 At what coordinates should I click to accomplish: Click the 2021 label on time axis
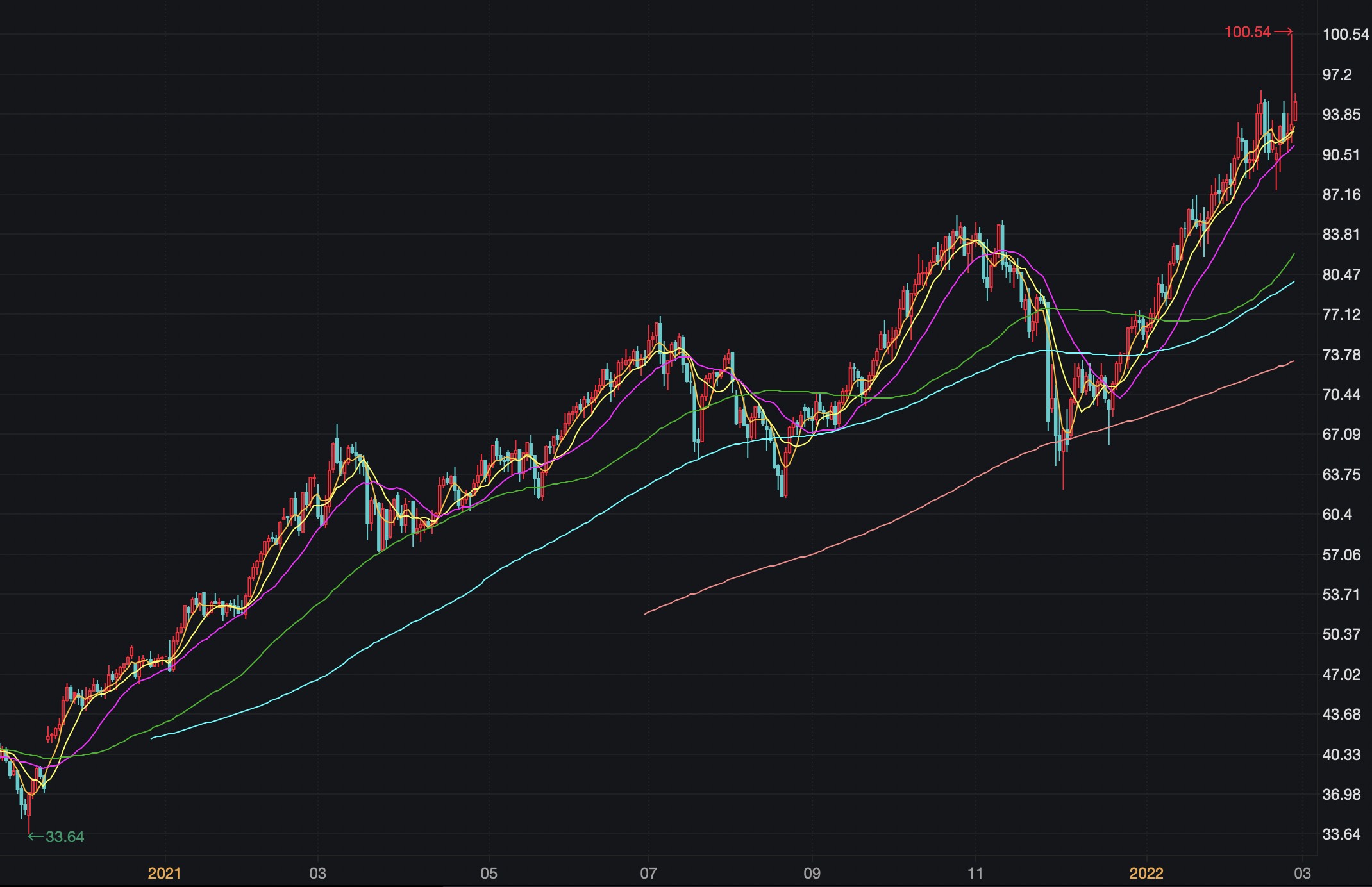coord(164,873)
